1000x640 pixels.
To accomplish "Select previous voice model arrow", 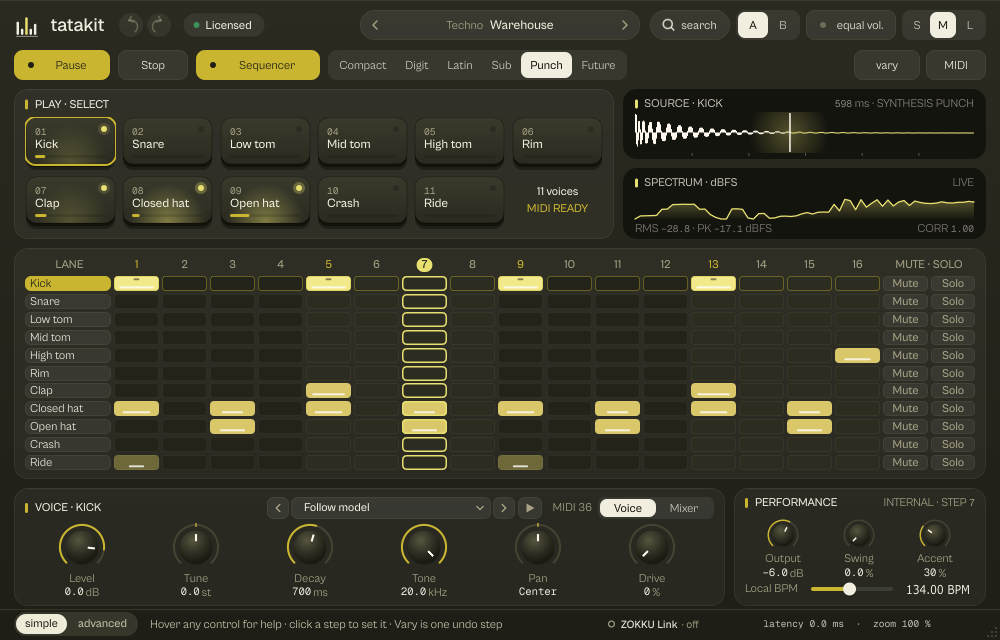I will [x=278, y=508].
